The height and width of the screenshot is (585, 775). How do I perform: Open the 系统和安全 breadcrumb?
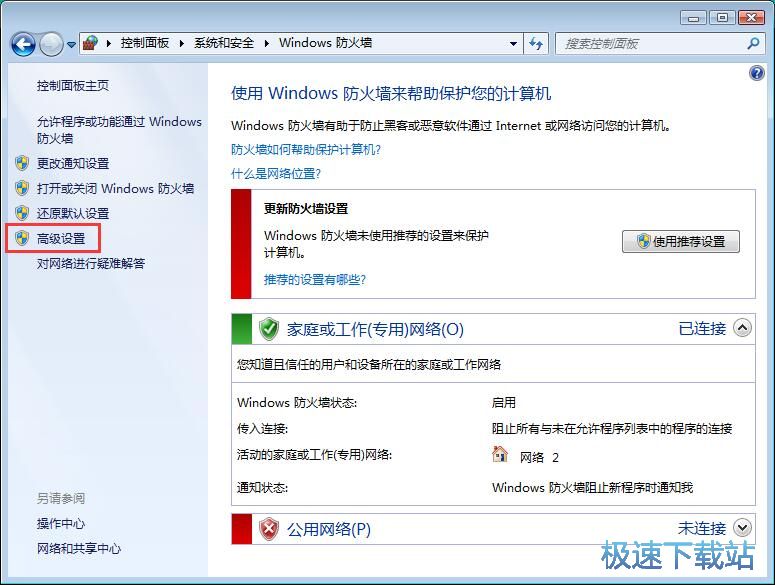[x=224, y=43]
